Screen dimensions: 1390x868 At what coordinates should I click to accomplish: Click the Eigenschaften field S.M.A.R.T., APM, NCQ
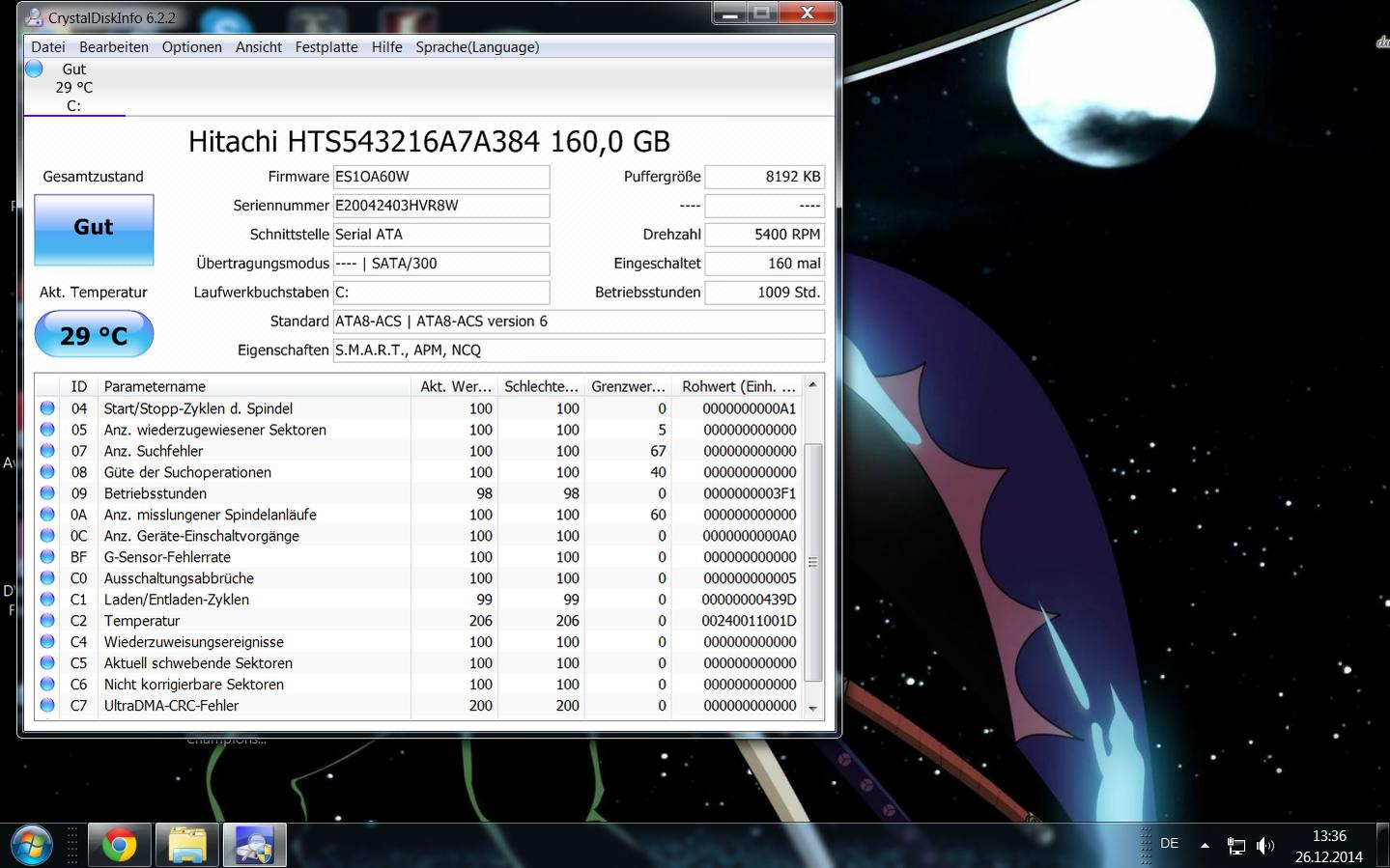click(579, 350)
